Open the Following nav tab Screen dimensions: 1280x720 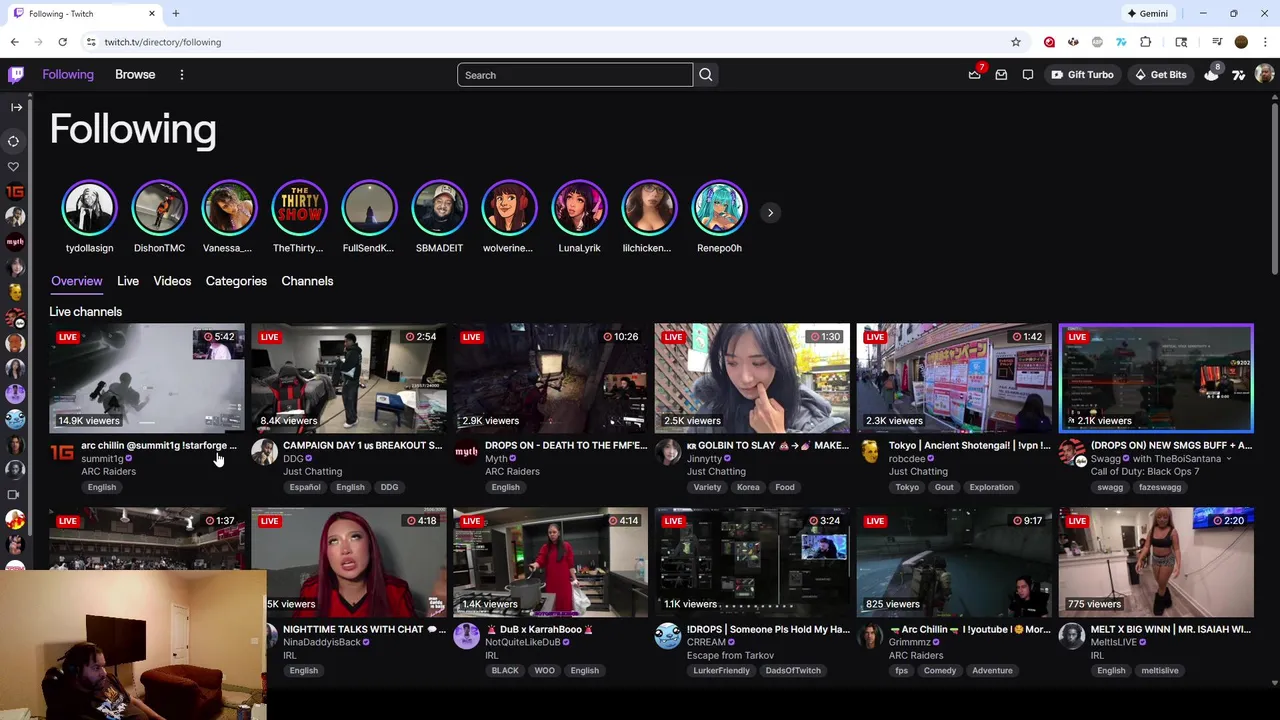68,75
